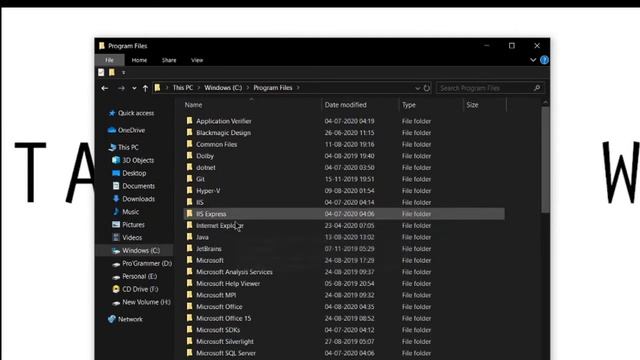Screen dimensions: 640x360
Task: Select the Java folder name
Action: coord(202,237)
